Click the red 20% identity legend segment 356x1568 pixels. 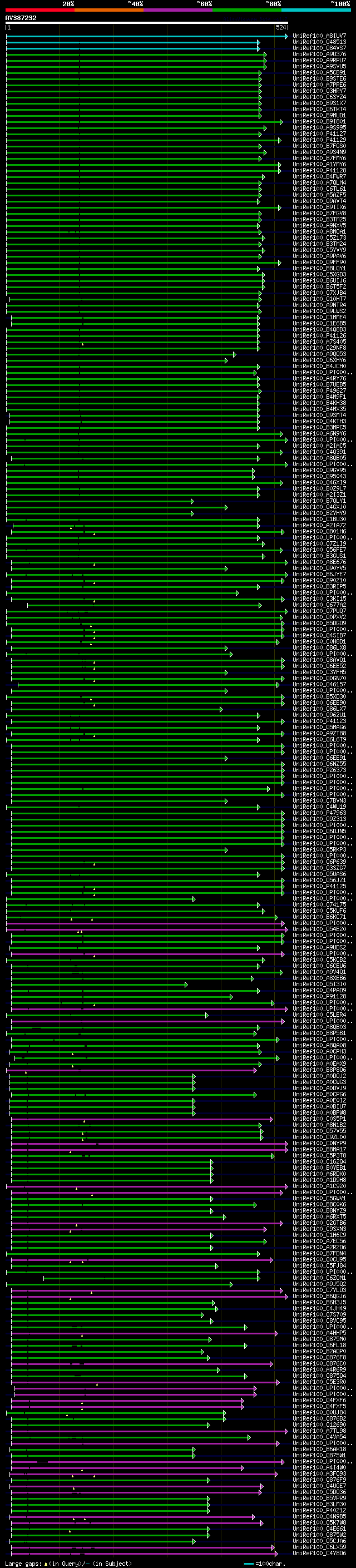[39, 10]
